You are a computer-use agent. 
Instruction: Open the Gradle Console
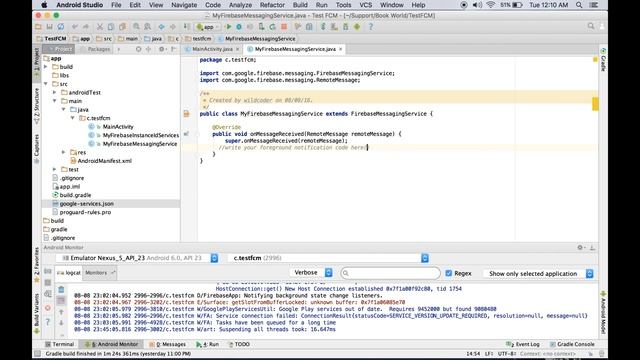pos(572,344)
